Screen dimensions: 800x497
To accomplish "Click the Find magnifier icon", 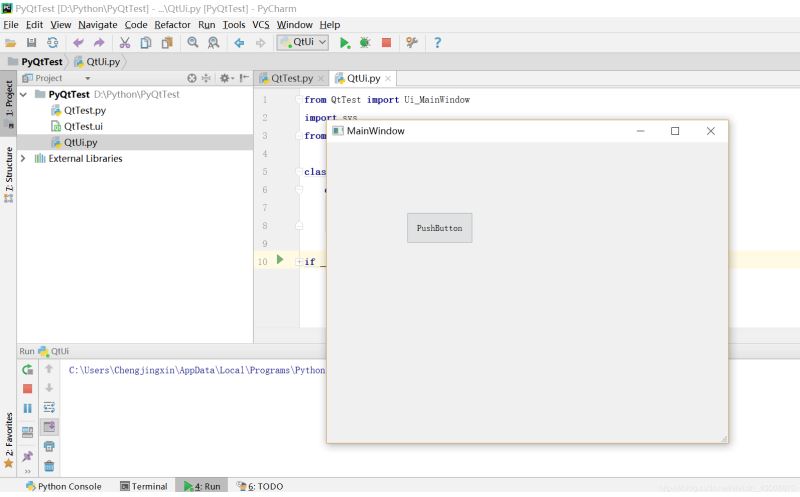I will [192, 43].
